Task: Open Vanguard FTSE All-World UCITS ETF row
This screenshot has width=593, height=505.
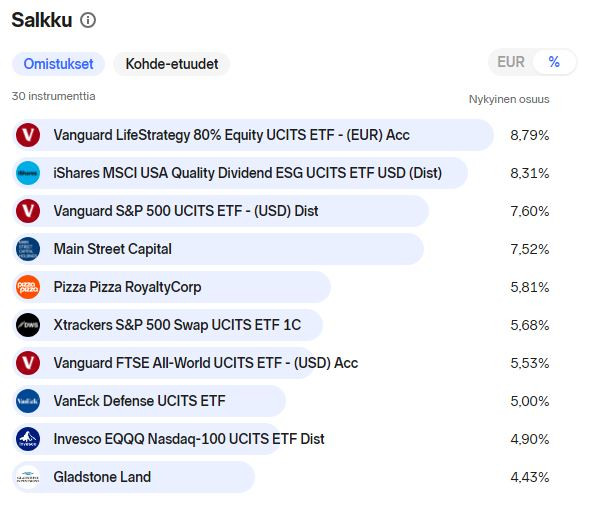Action: pos(206,363)
